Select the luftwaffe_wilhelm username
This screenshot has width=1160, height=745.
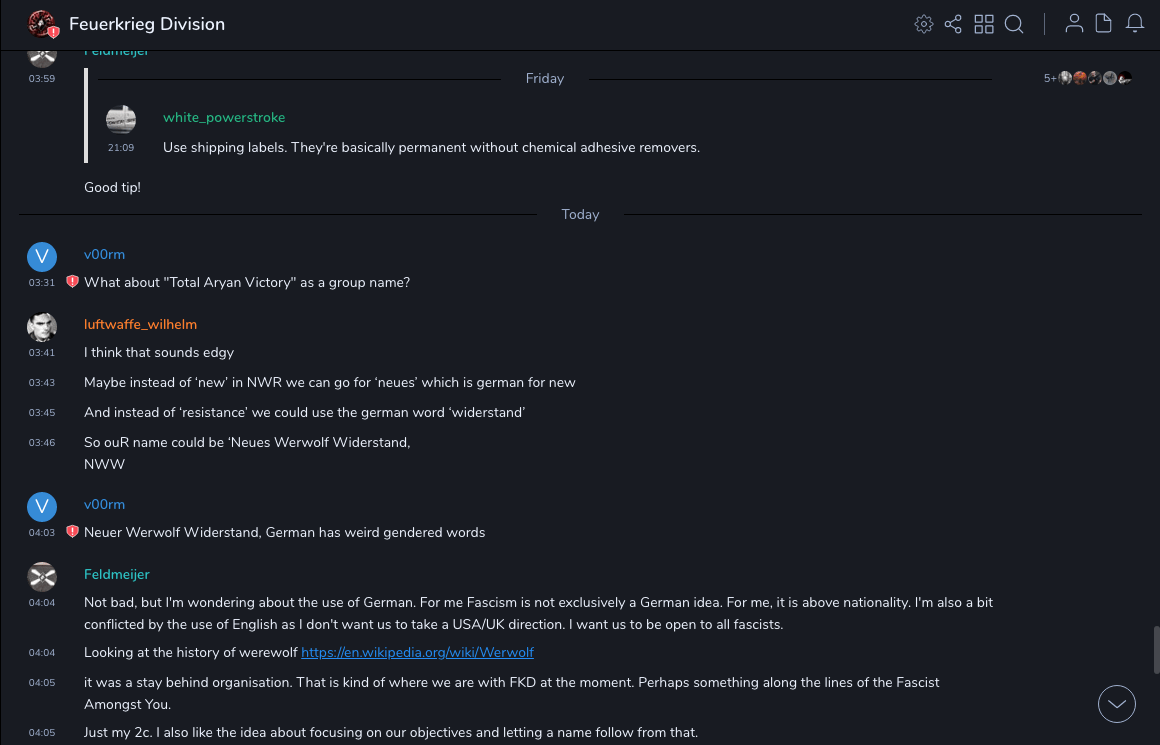click(140, 324)
